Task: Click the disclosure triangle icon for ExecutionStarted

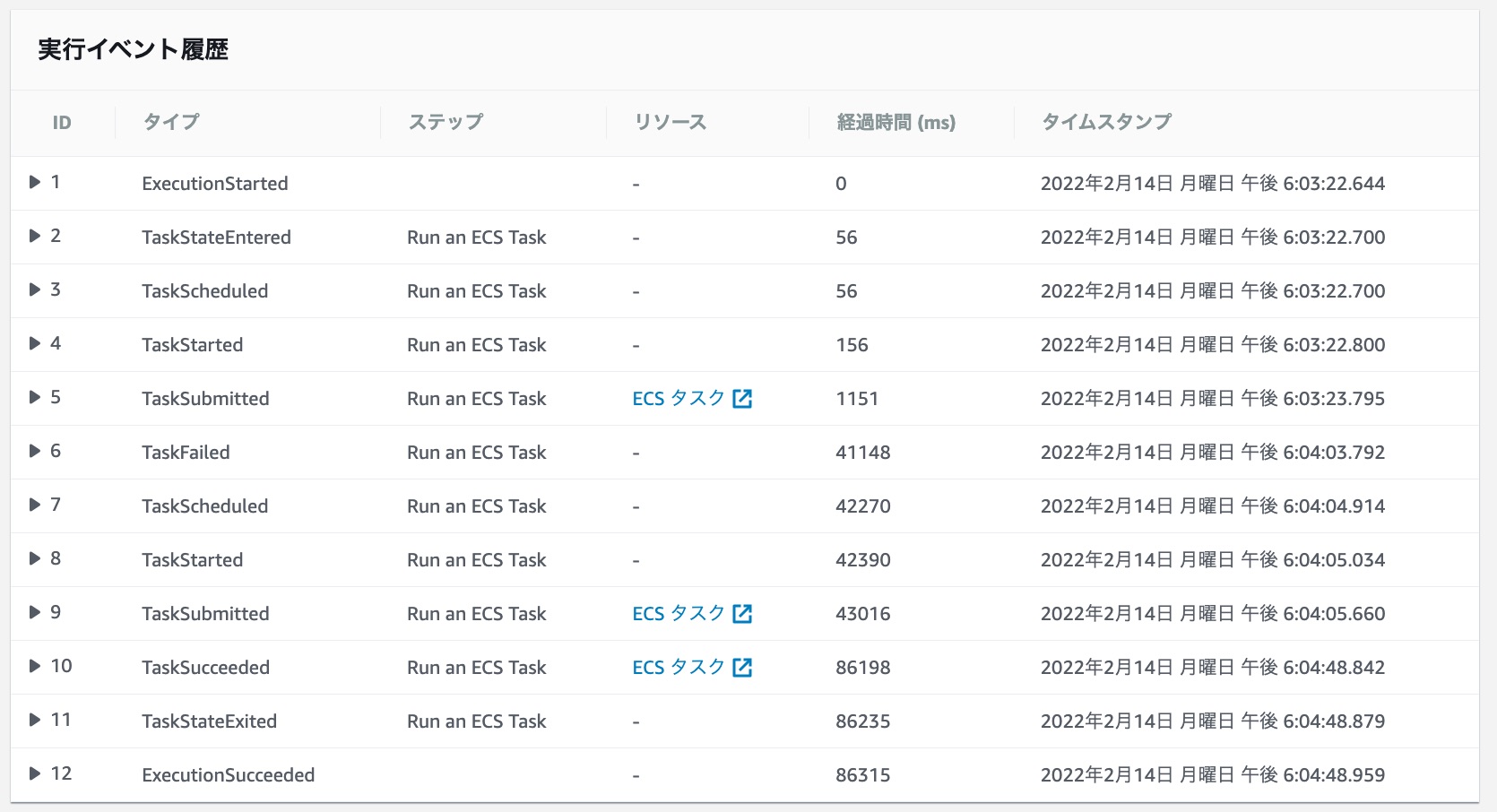Action: pyautogui.click(x=35, y=183)
